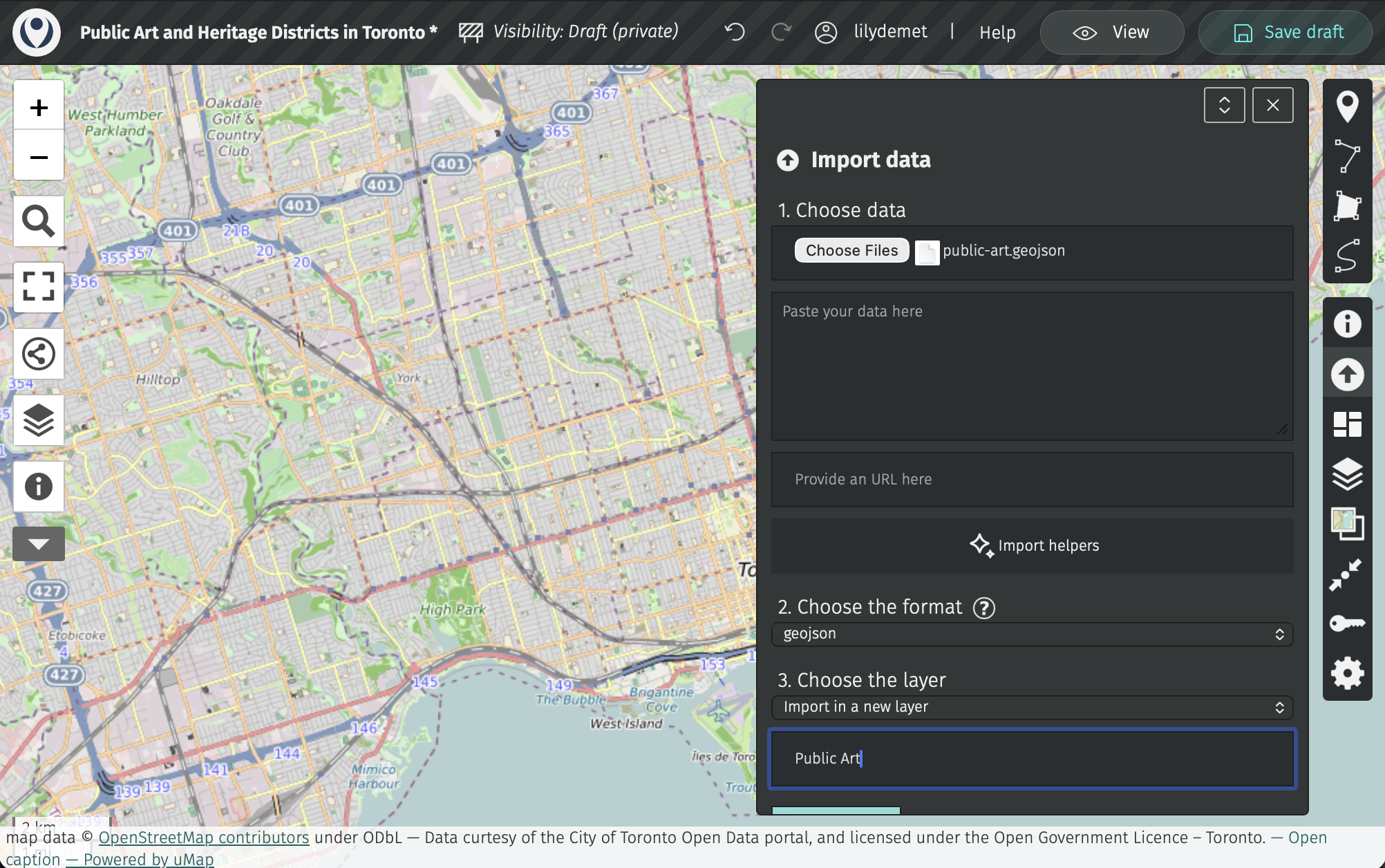
Task: Open the map permissions key icon
Action: 1347,623
